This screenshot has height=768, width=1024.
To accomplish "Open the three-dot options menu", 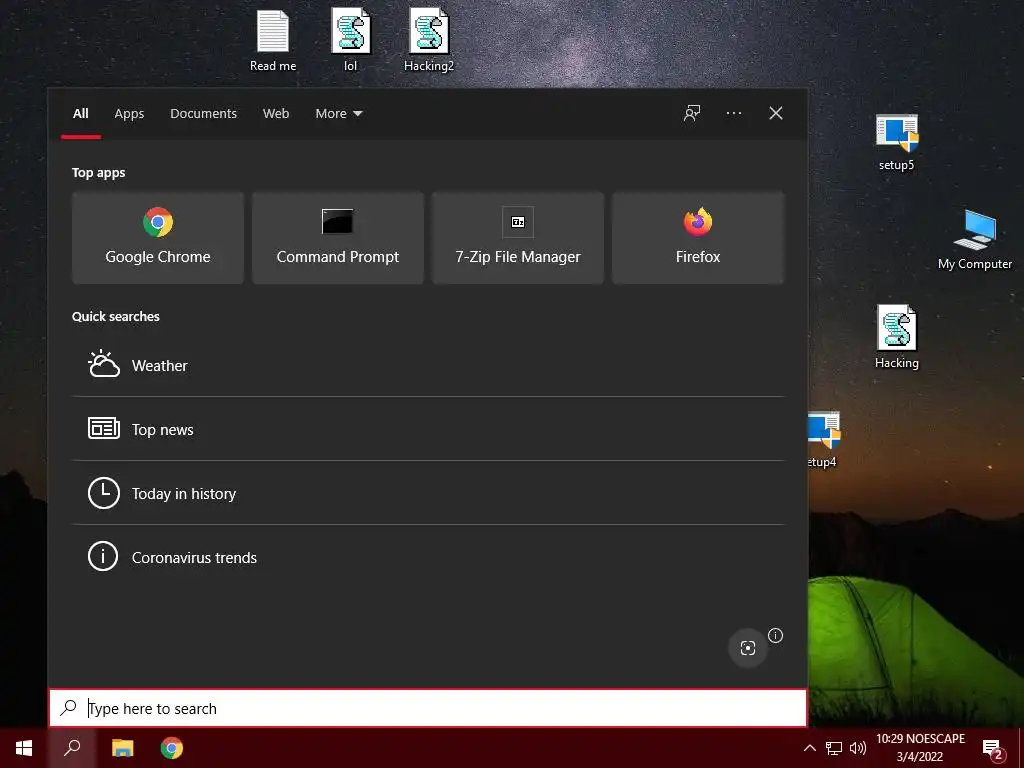I will (733, 113).
